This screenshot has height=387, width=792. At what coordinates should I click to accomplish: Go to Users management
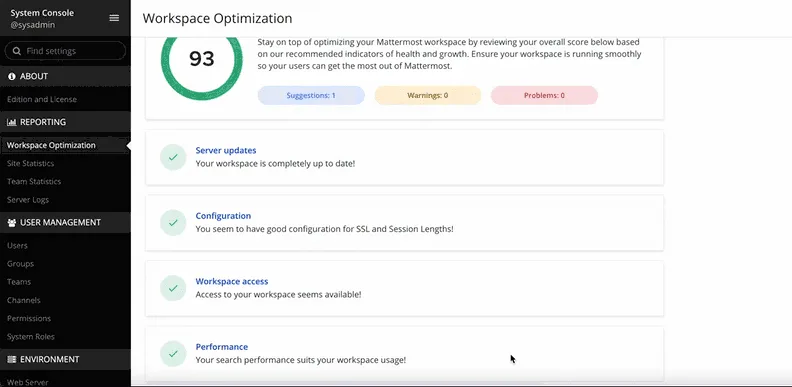[17, 246]
